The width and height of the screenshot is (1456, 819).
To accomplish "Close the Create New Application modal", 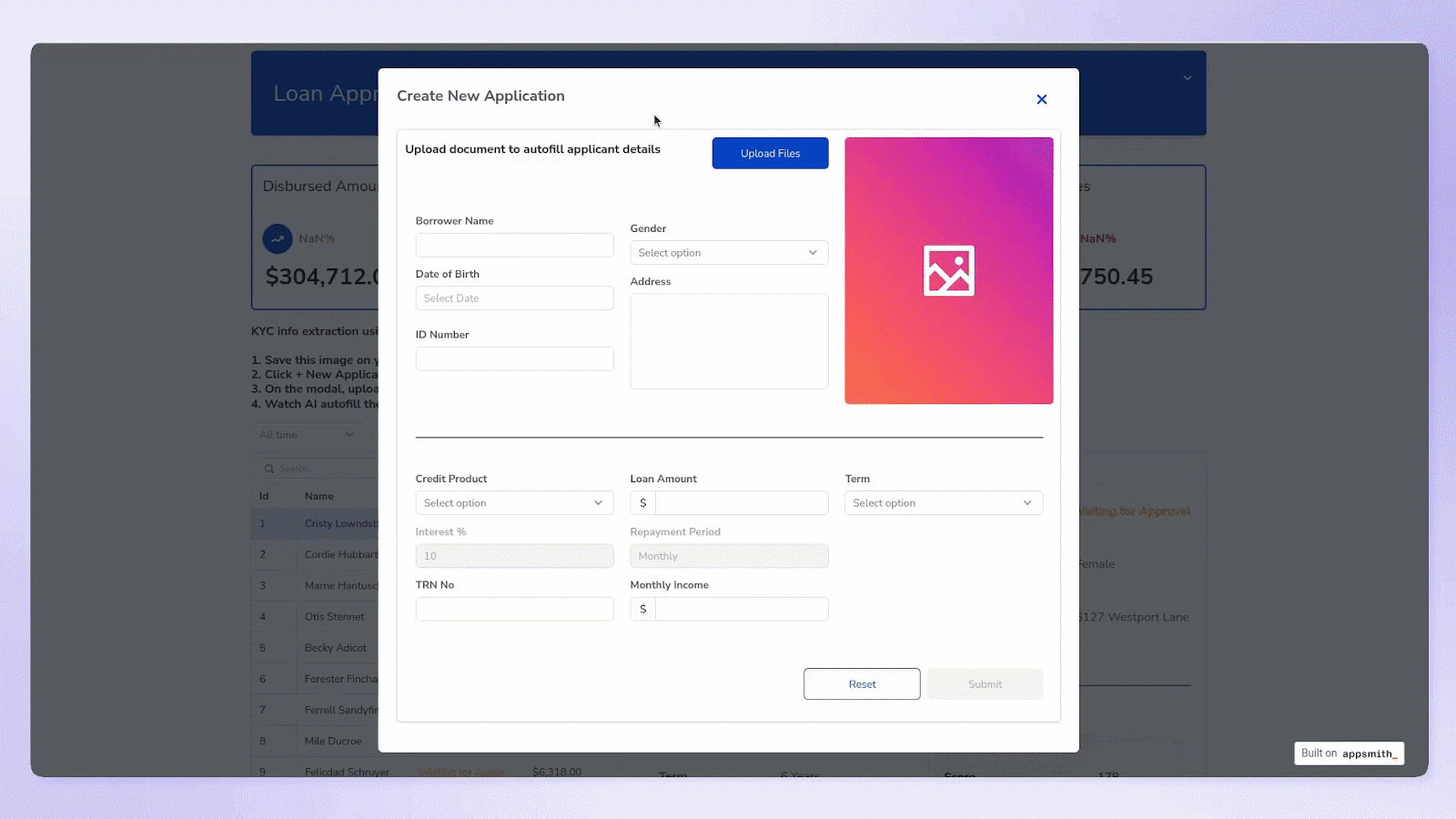I will (x=1041, y=99).
